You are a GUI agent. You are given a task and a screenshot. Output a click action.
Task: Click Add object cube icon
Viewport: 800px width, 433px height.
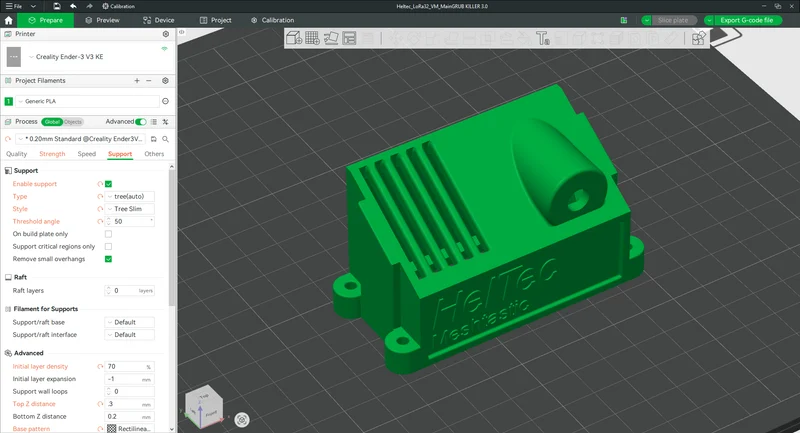pyautogui.click(x=294, y=38)
